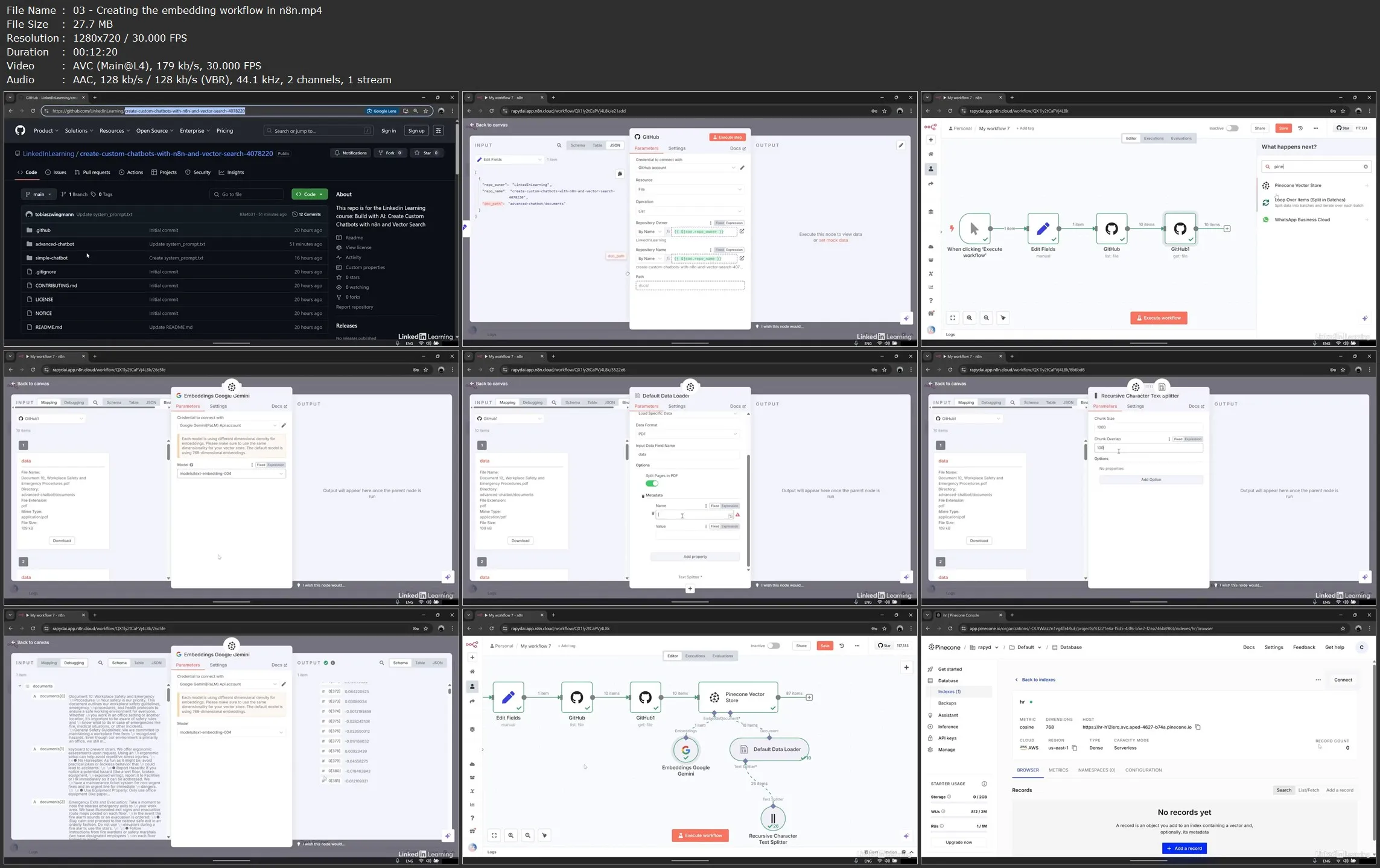Select the Pinecone Vector Store node on the canvas

point(738,697)
